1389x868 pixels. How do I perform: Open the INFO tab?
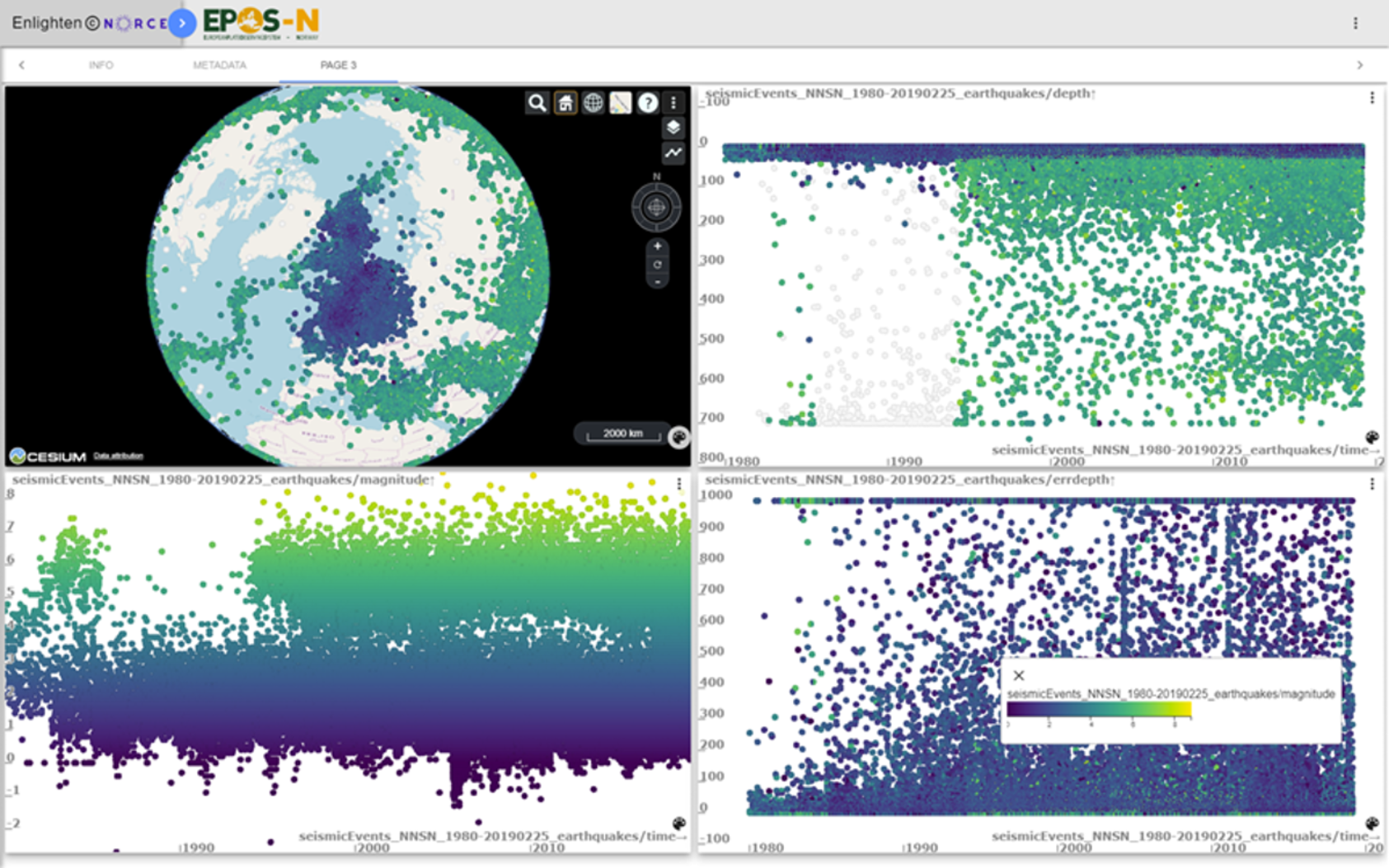(101, 64)
